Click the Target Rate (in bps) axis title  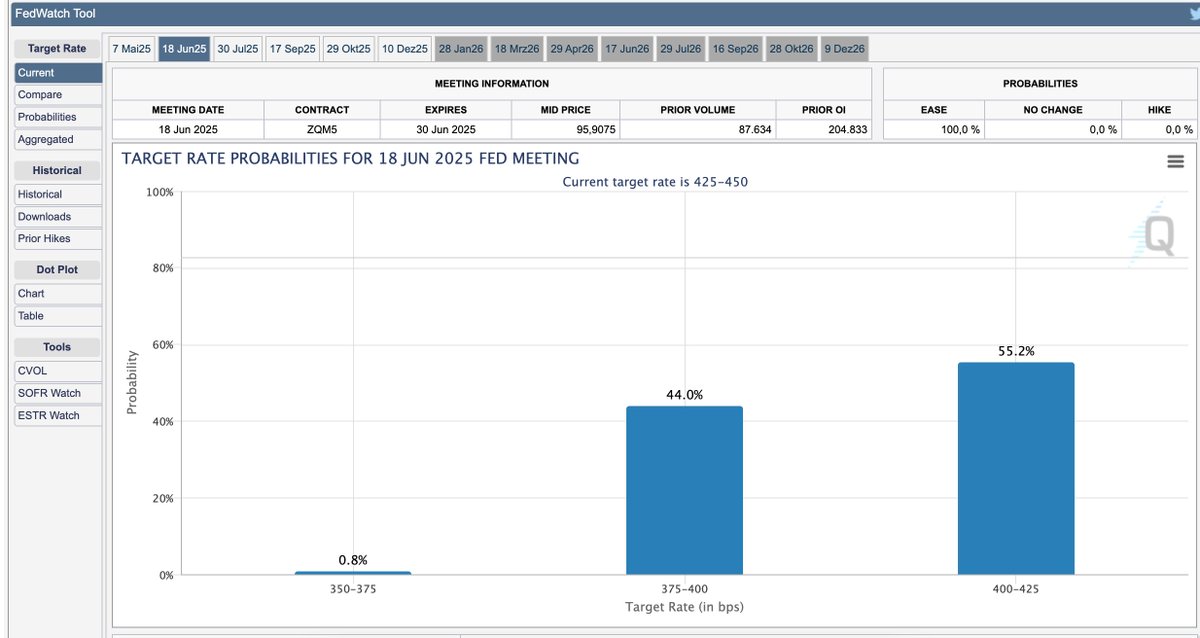click(x=684, y=607)
